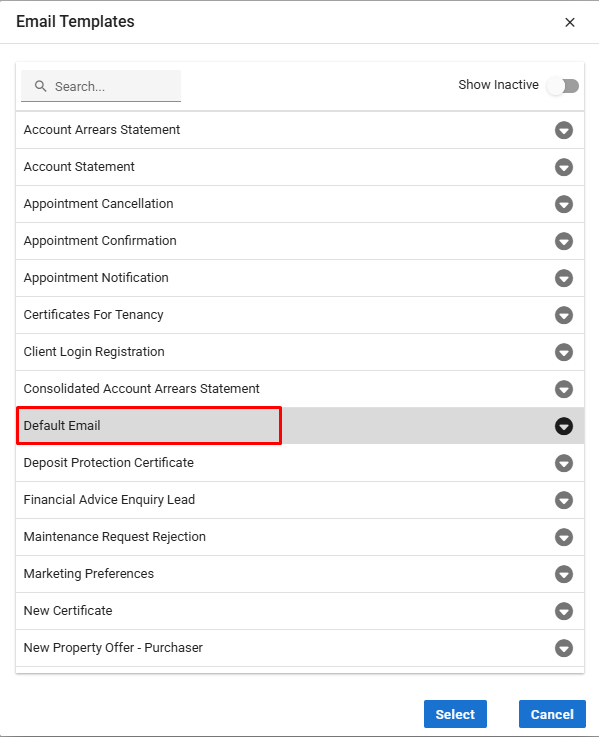
Task: Select Client Login Registration template
Action: click(x=300, y=353)
